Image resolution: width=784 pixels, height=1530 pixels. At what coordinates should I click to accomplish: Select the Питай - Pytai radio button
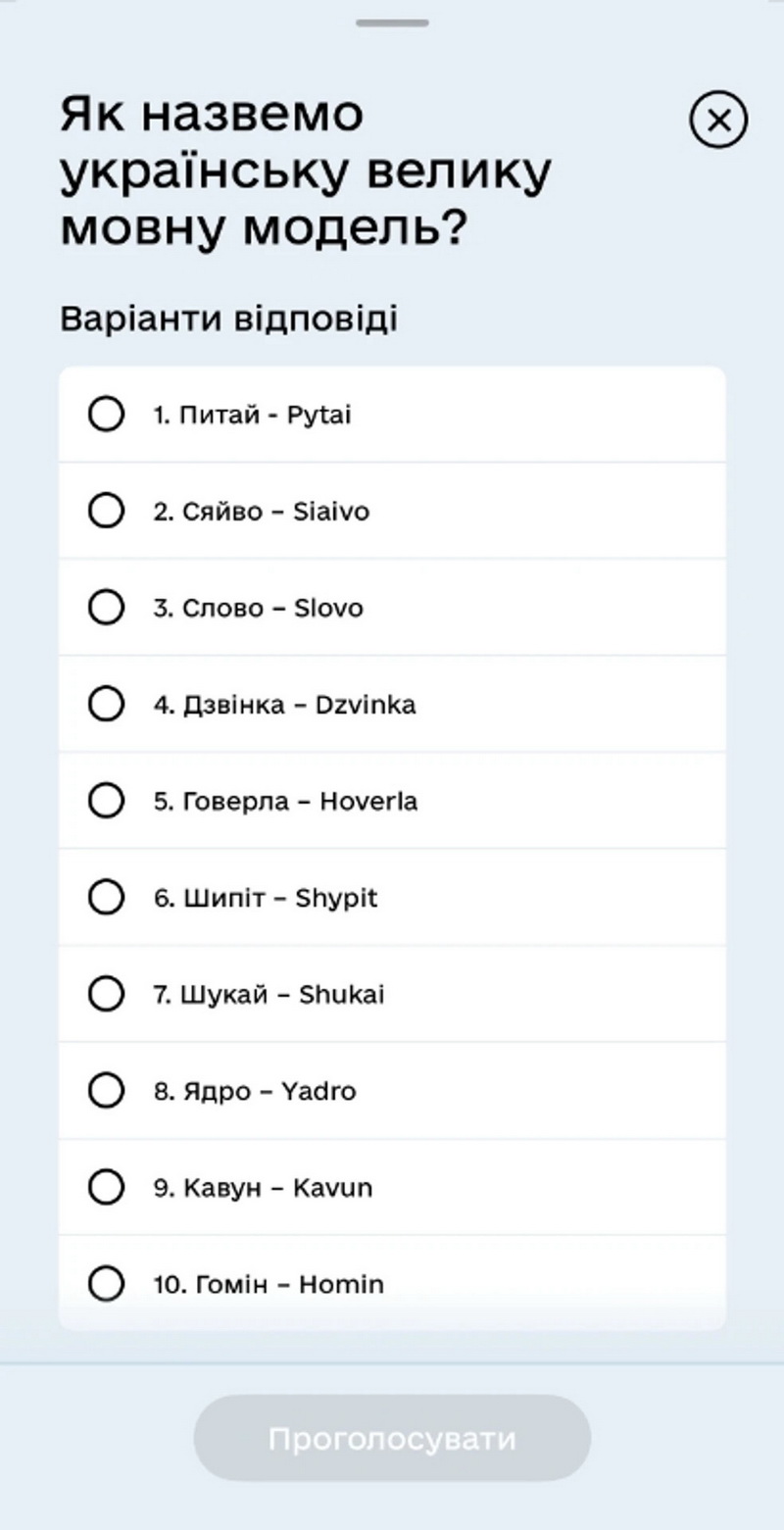(106, 415)
